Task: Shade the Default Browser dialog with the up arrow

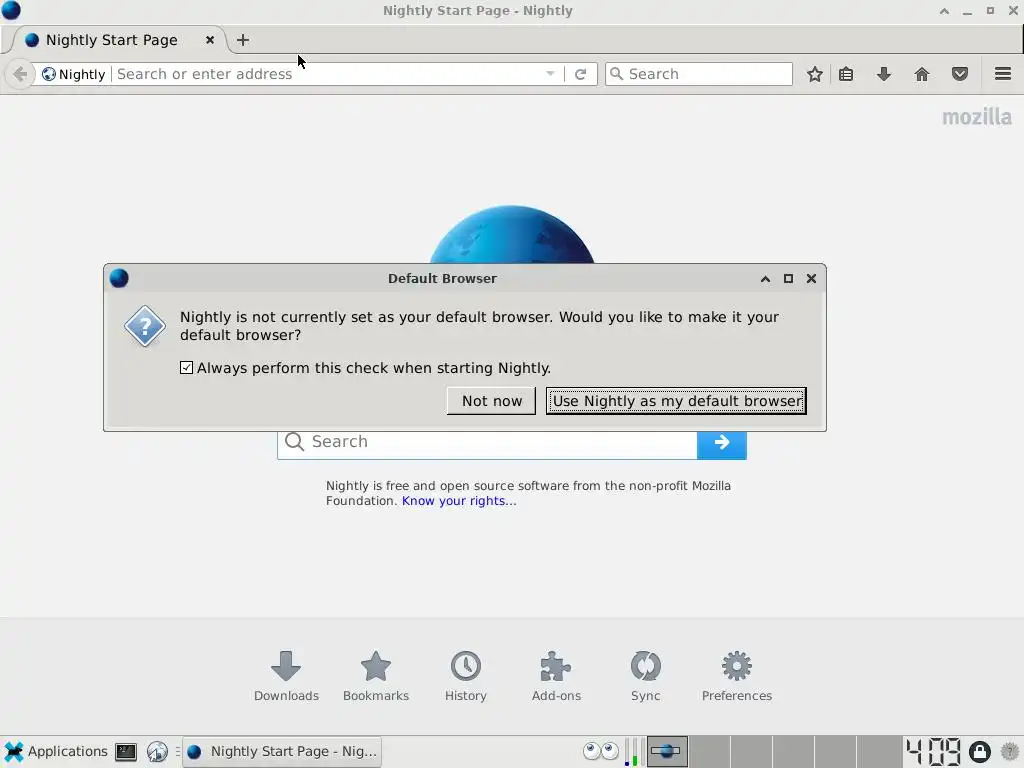Action: [765, 279]
